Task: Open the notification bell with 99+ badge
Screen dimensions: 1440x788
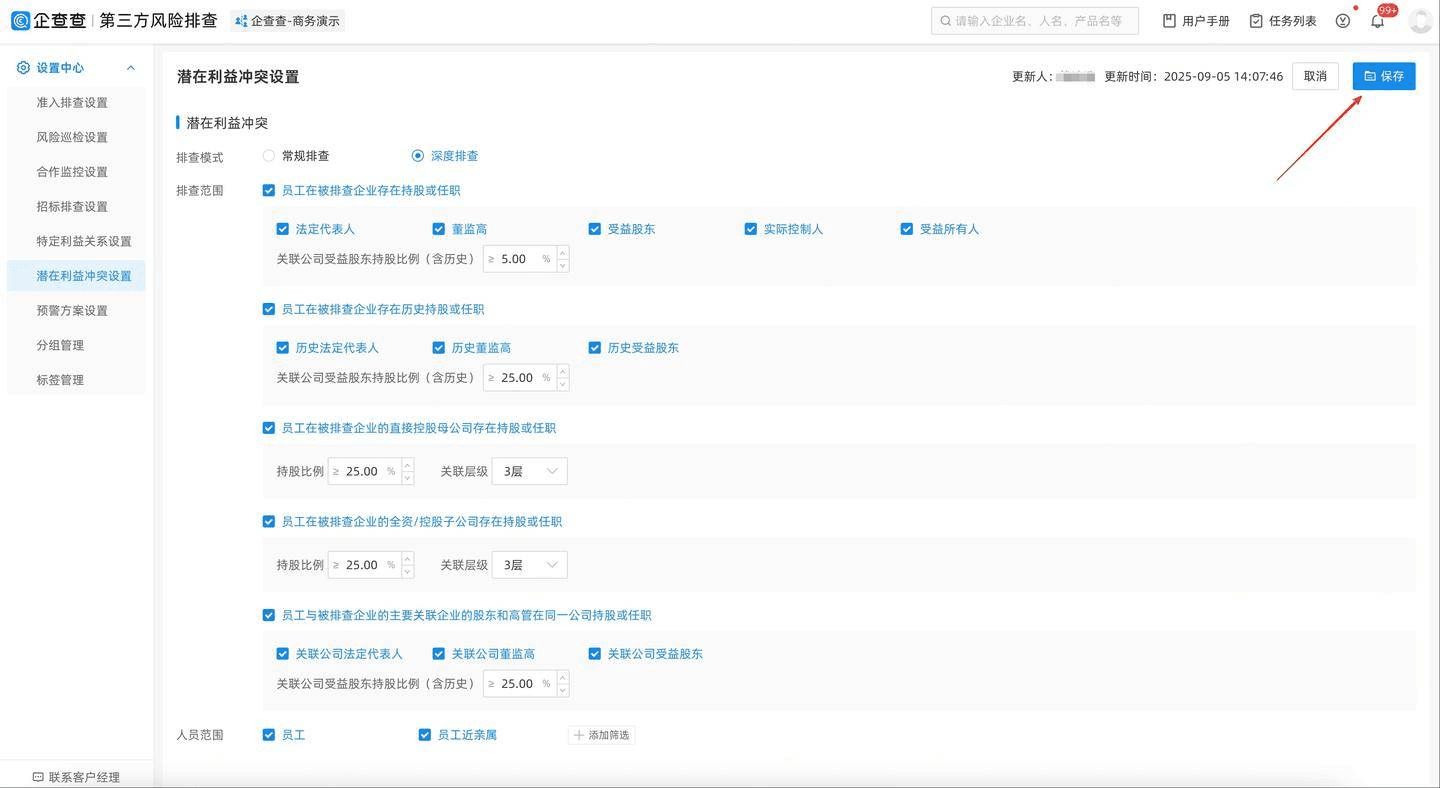Action: coord(1378,21)
